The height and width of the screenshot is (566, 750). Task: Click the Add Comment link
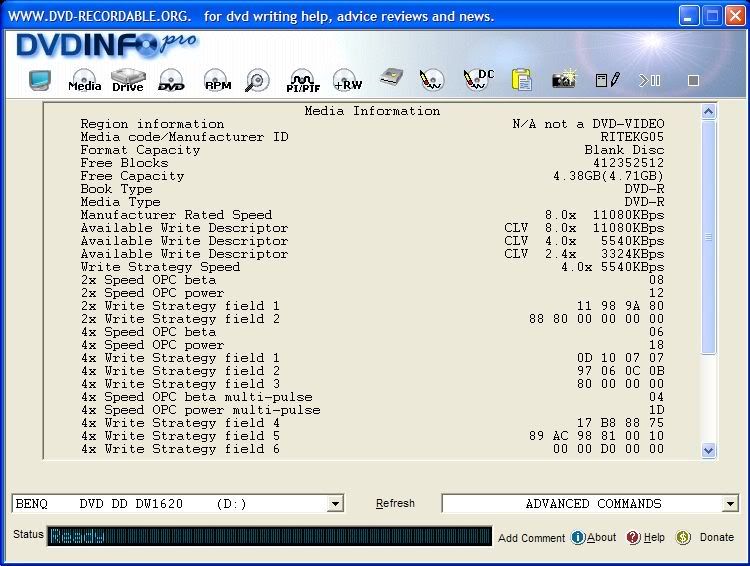pos(531,538)
